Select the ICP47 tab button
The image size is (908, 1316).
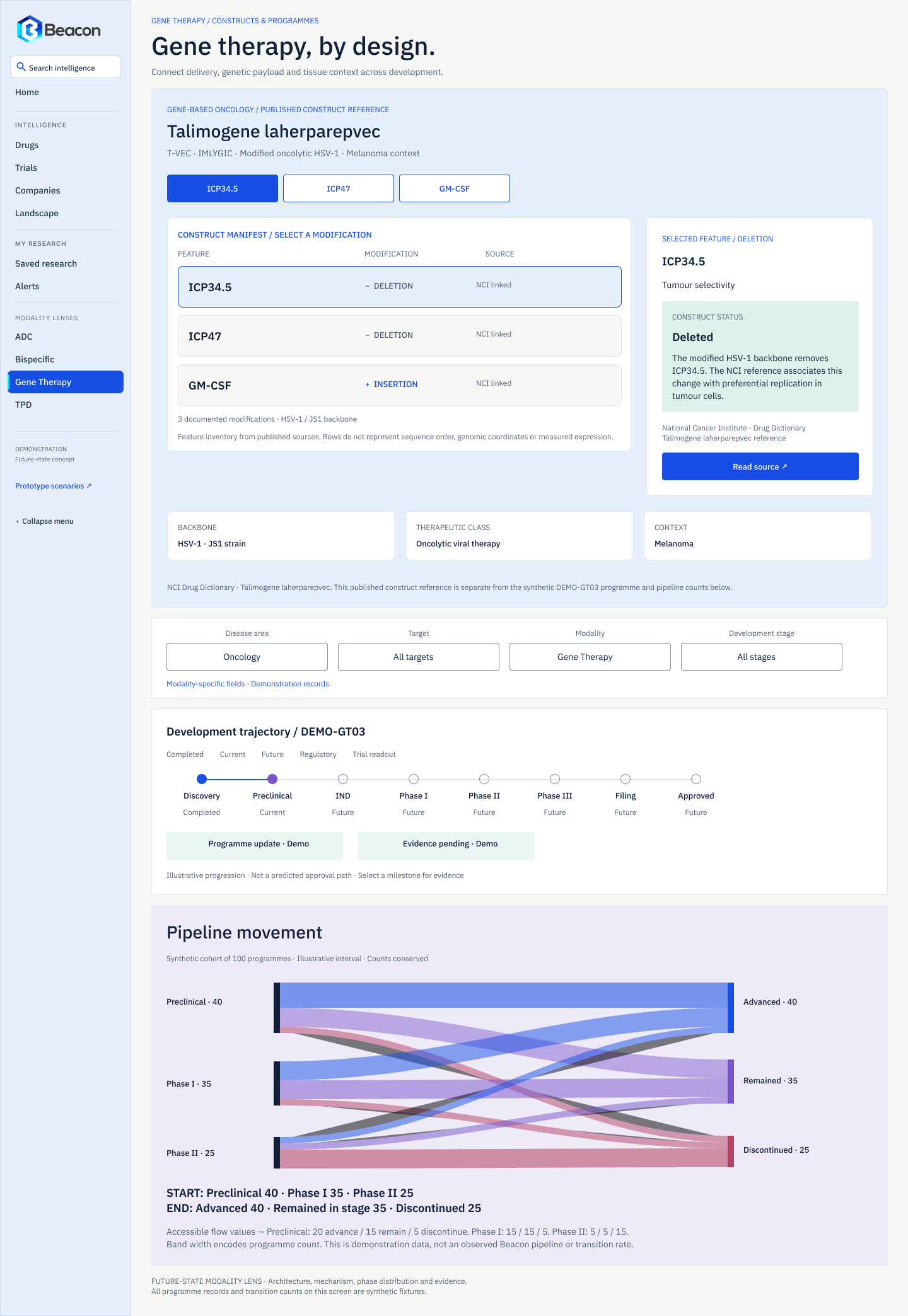[x=339, y=188]
